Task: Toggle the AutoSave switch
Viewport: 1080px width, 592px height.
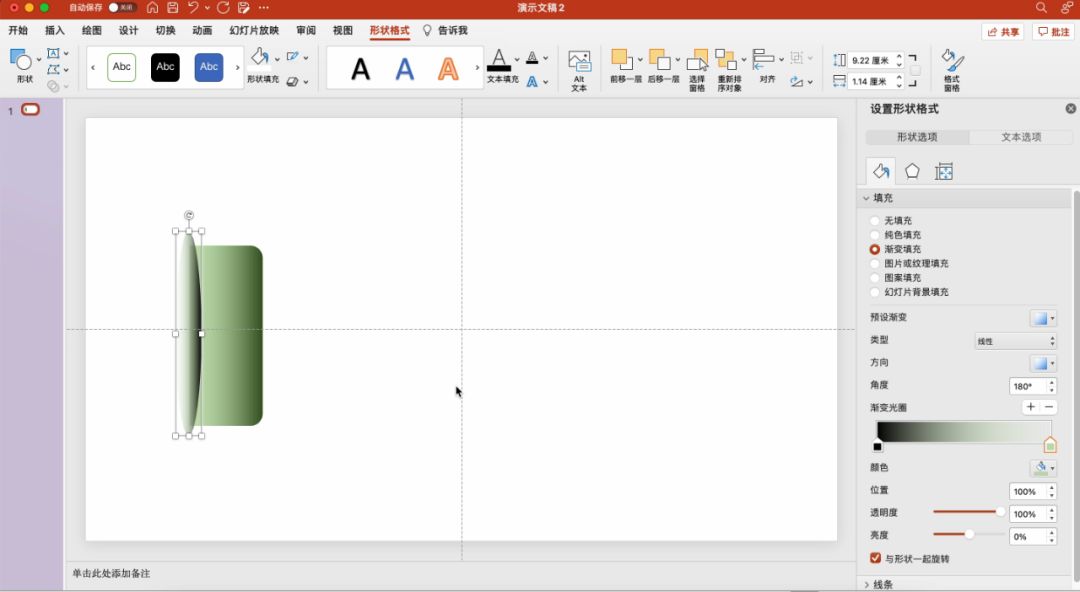Action: (121, 8)
